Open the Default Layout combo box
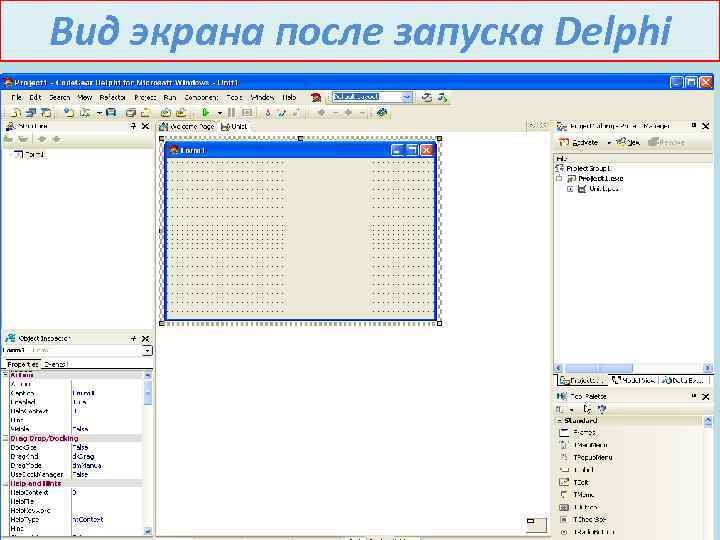720x540 pixels. (x=371, y=97)
